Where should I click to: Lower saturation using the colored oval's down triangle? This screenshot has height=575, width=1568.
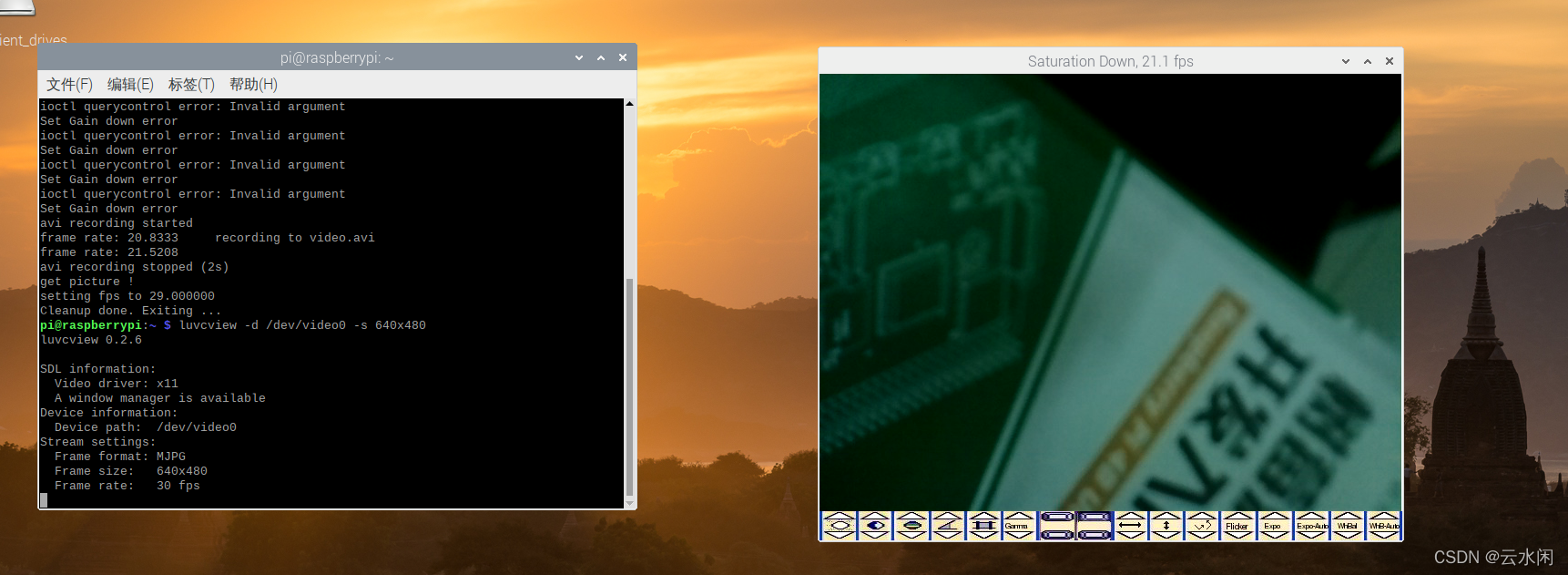[x=911, y=535]
